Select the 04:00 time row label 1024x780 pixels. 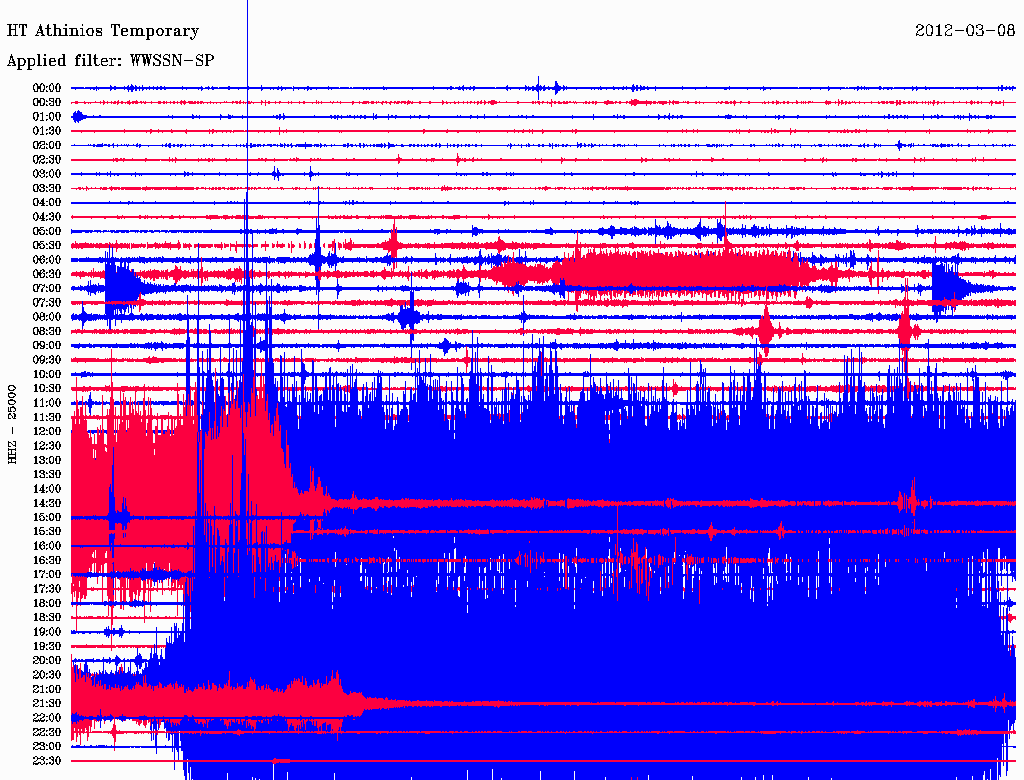click(x=47, y=203)
